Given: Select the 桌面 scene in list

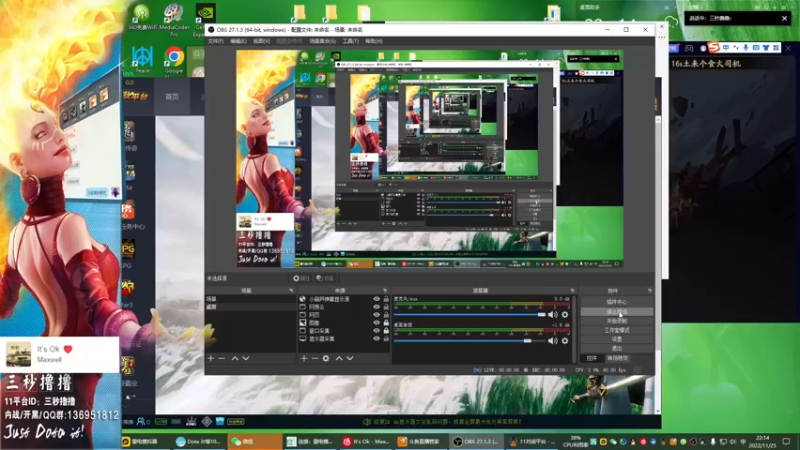Looking at the screenshot, I should [250, 307].
